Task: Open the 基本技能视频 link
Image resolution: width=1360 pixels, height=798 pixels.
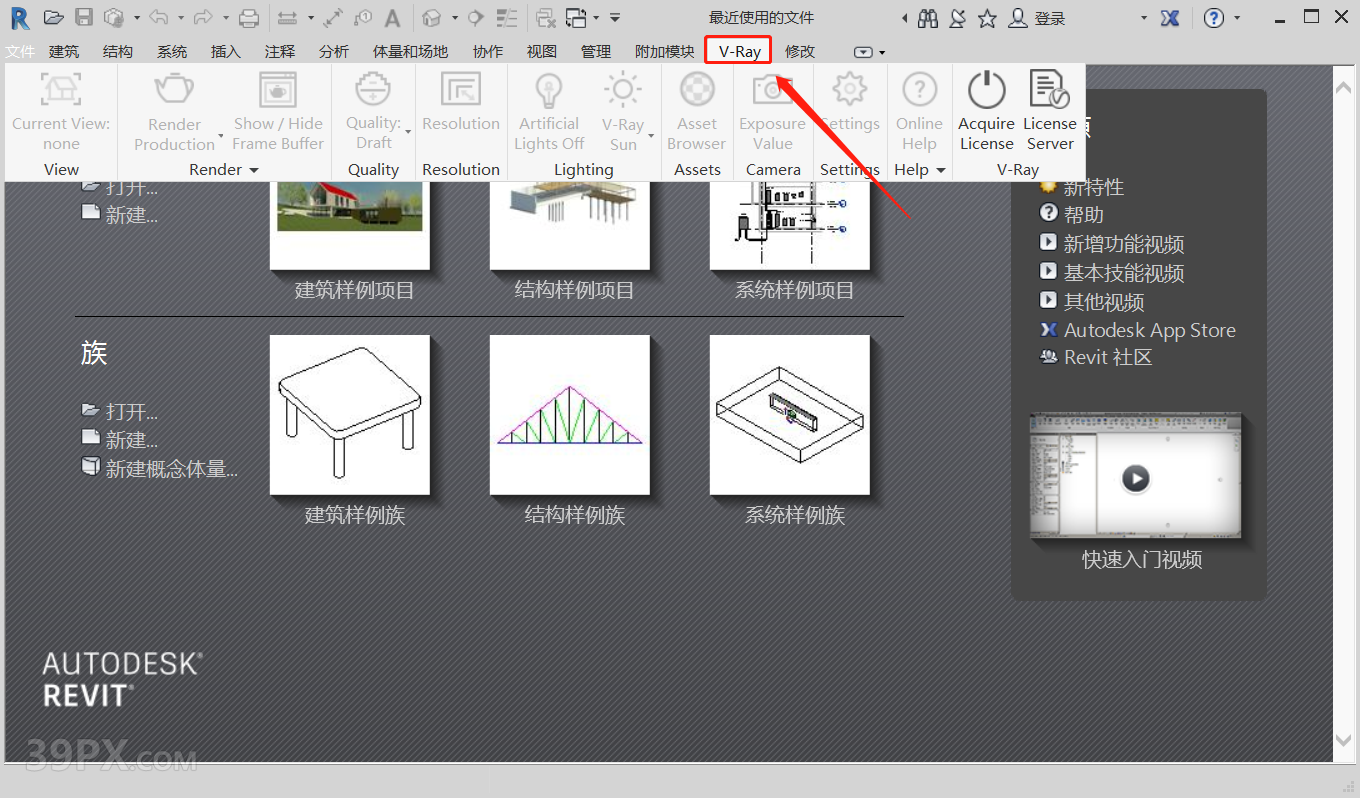Action: 1124,273
